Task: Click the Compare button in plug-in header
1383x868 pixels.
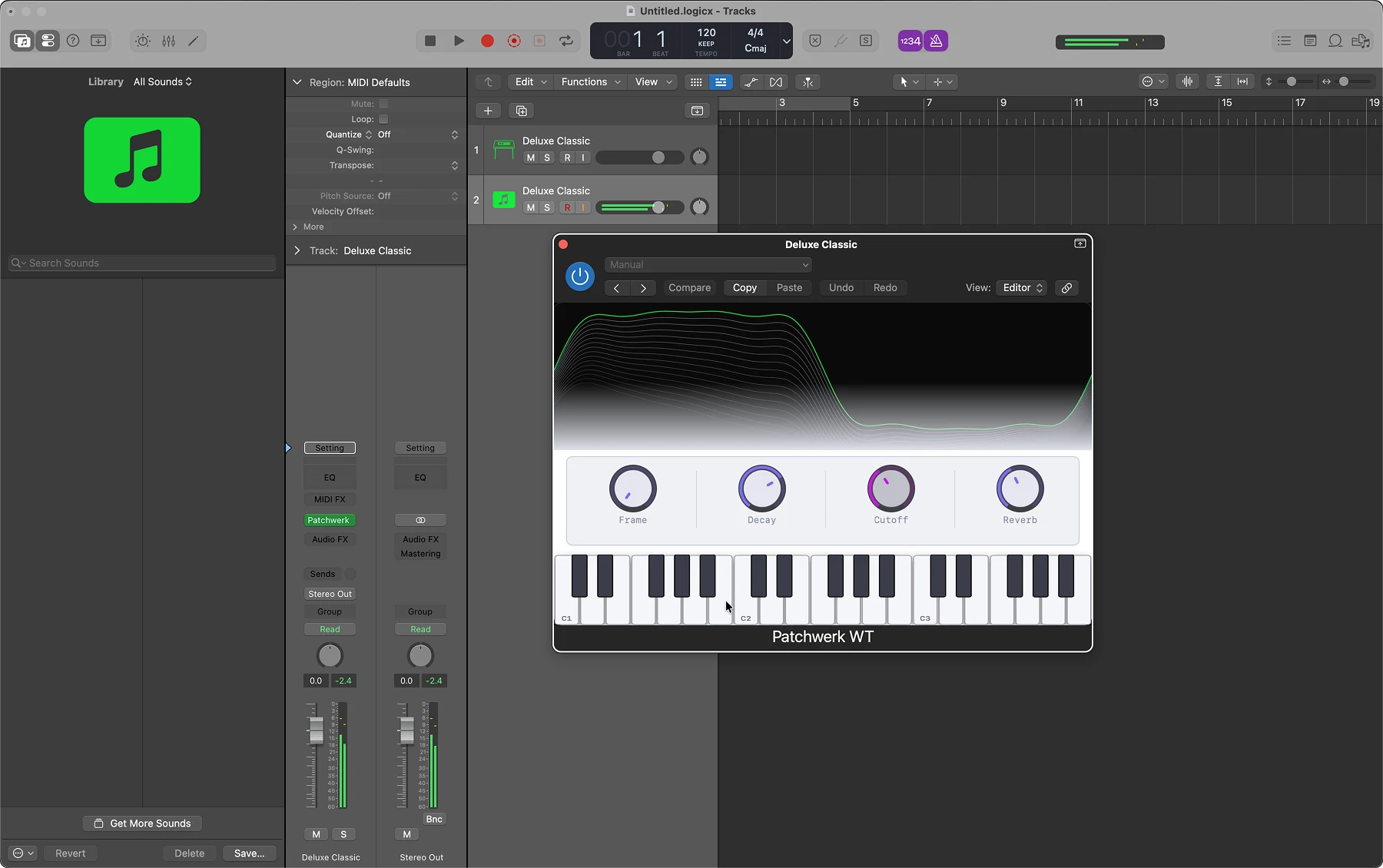Action: point(689,288)
